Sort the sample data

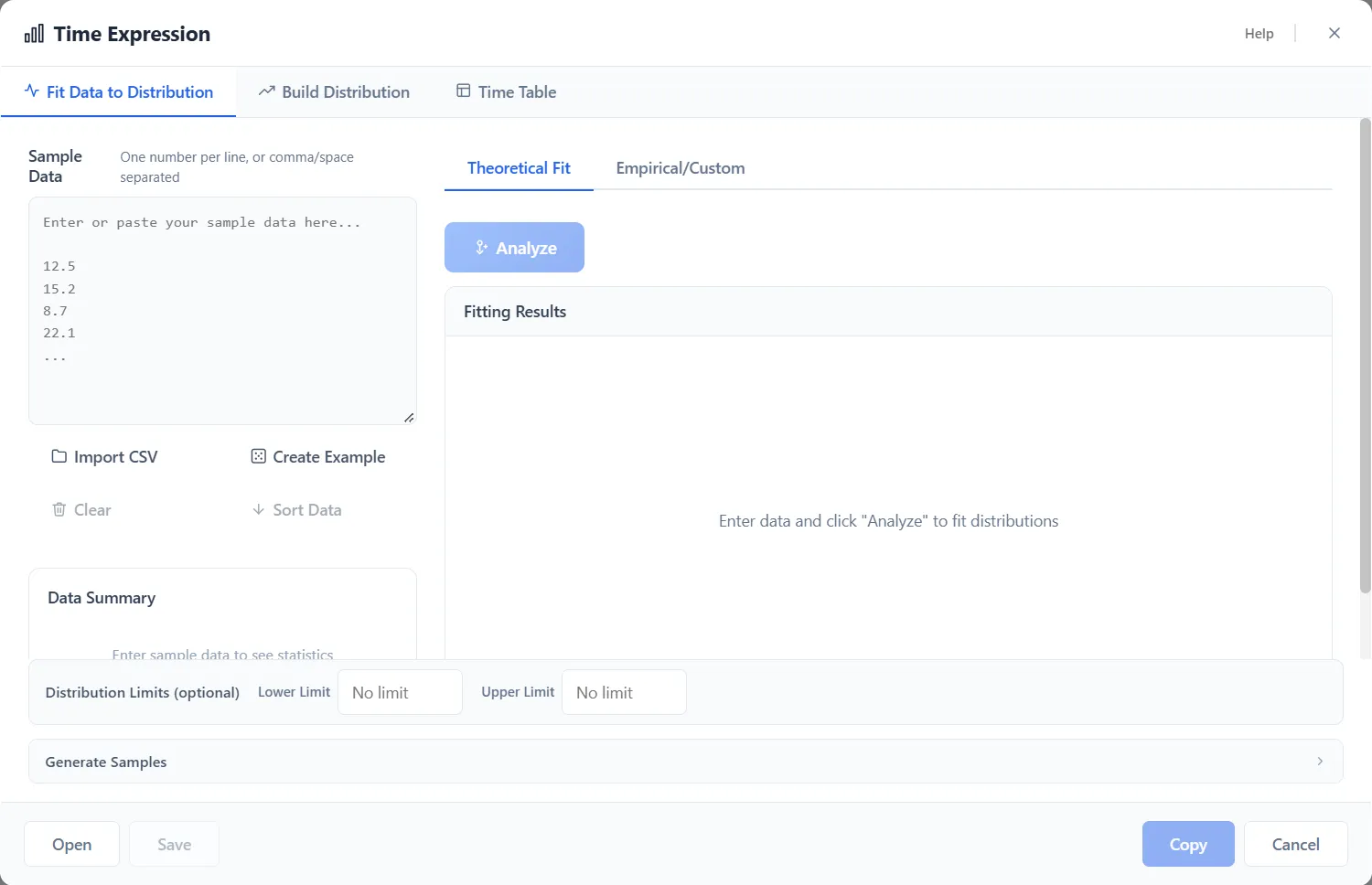pos(296,510)
